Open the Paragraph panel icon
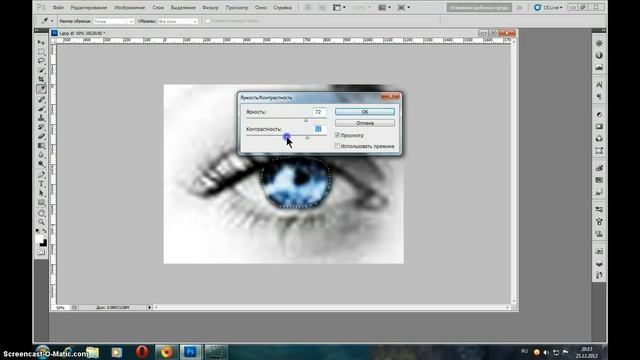 (x=599, y=97)
